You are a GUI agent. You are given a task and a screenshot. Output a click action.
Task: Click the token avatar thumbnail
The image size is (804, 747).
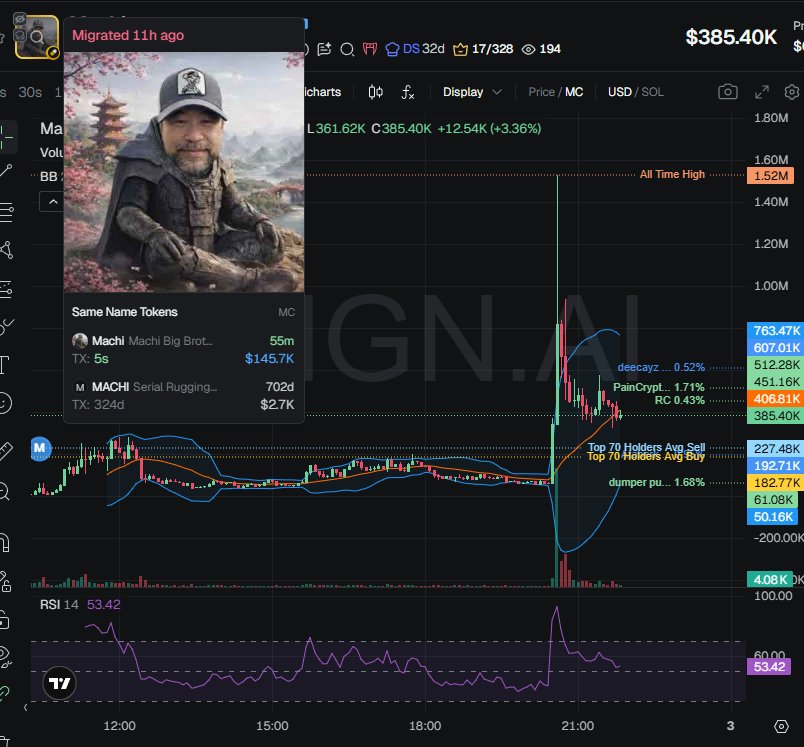click(x=37, y=37)
